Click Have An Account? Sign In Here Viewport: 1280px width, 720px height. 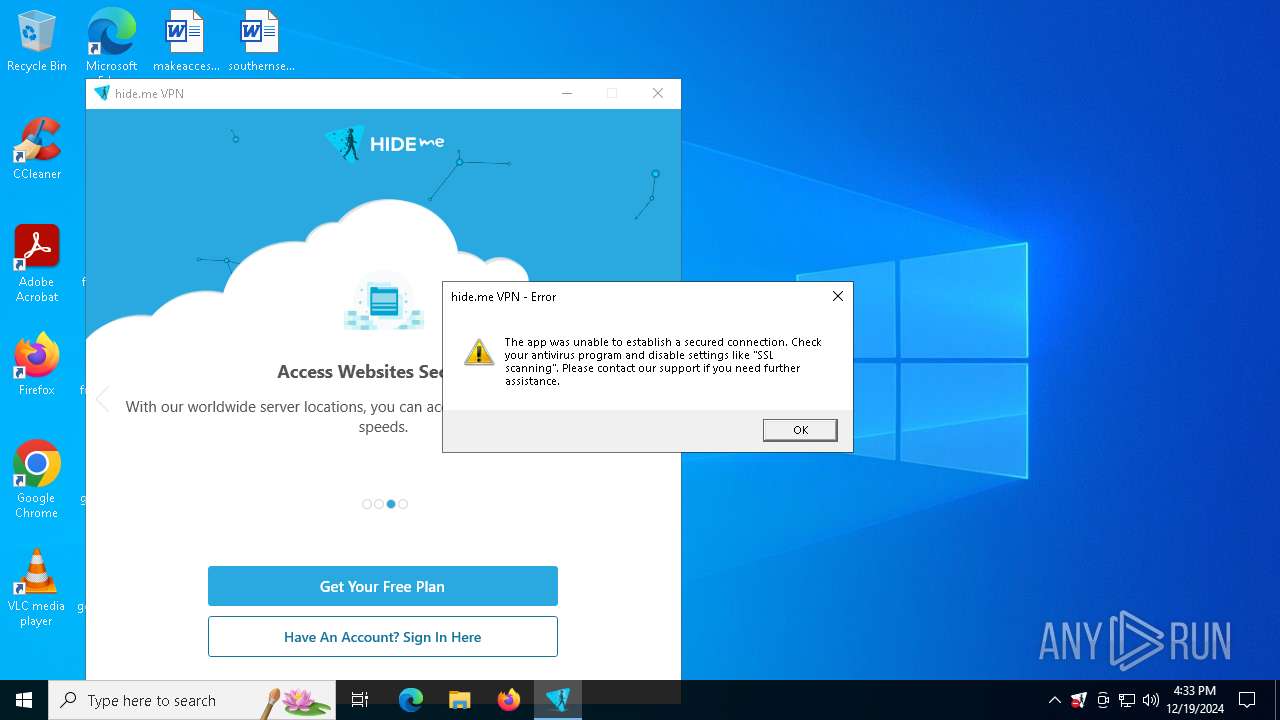coord(383,637)
